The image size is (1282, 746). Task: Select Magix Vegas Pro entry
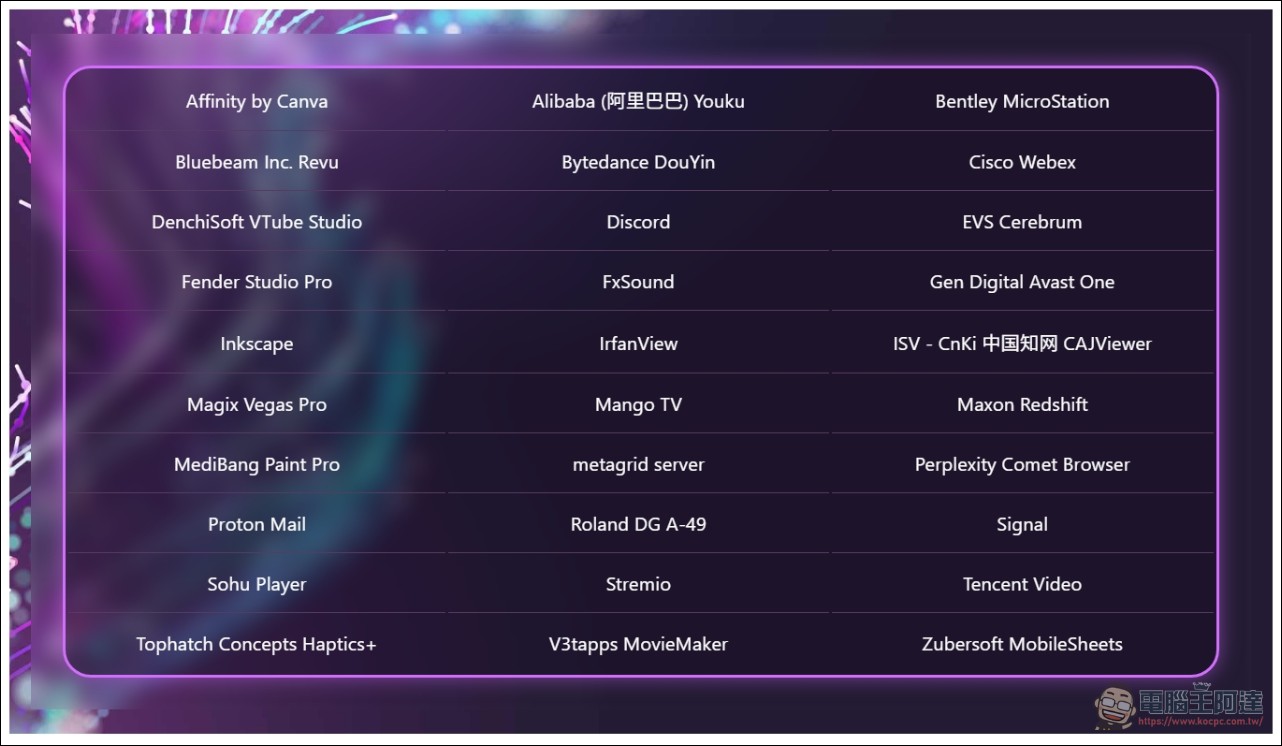pos(257,404)
